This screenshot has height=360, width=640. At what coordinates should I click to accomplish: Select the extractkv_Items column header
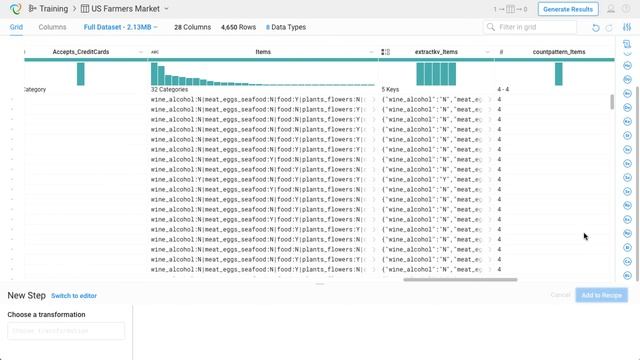click(436, 52)
